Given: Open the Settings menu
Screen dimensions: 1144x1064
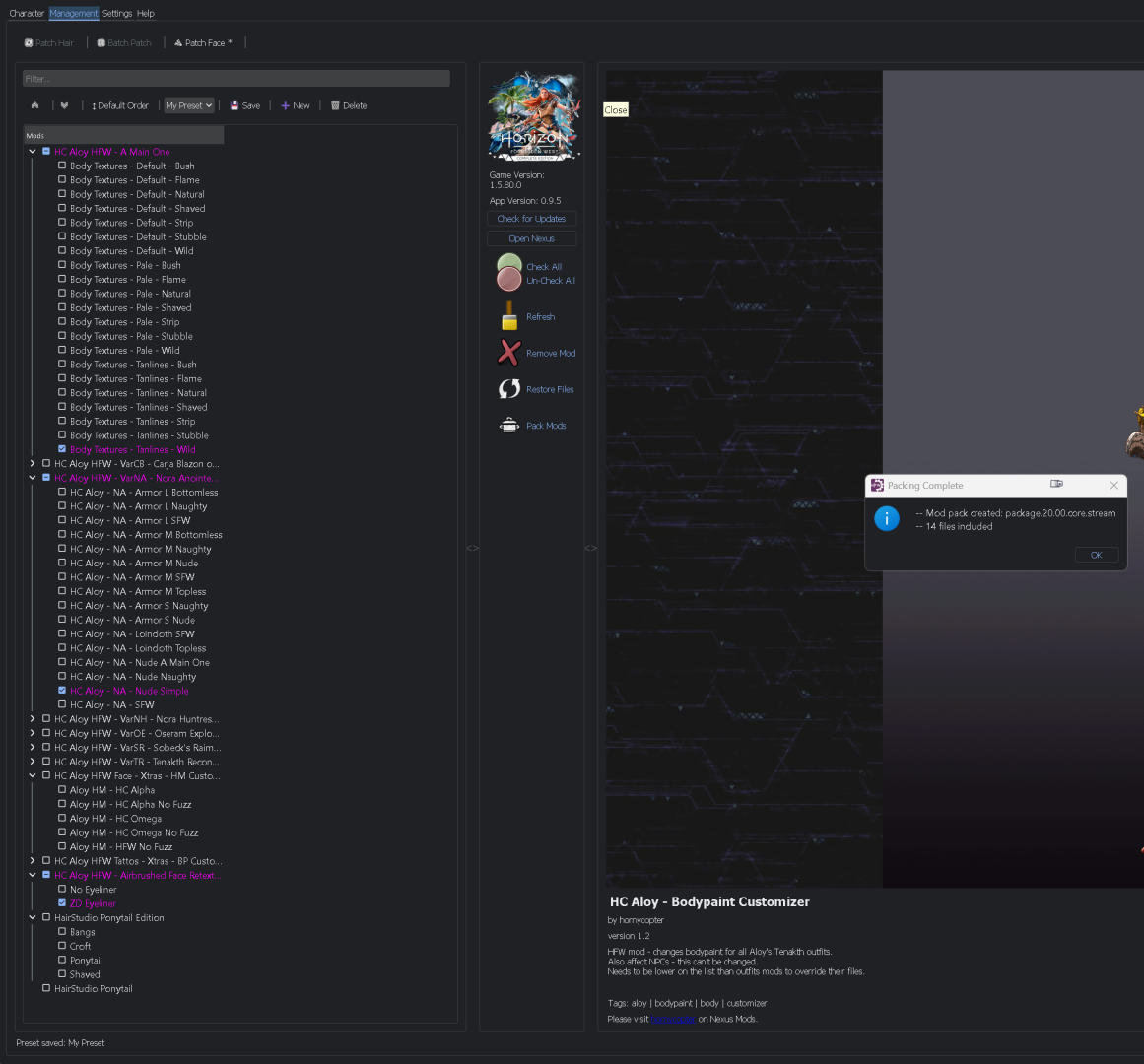Looking at the screenshot, I should 117,13.
